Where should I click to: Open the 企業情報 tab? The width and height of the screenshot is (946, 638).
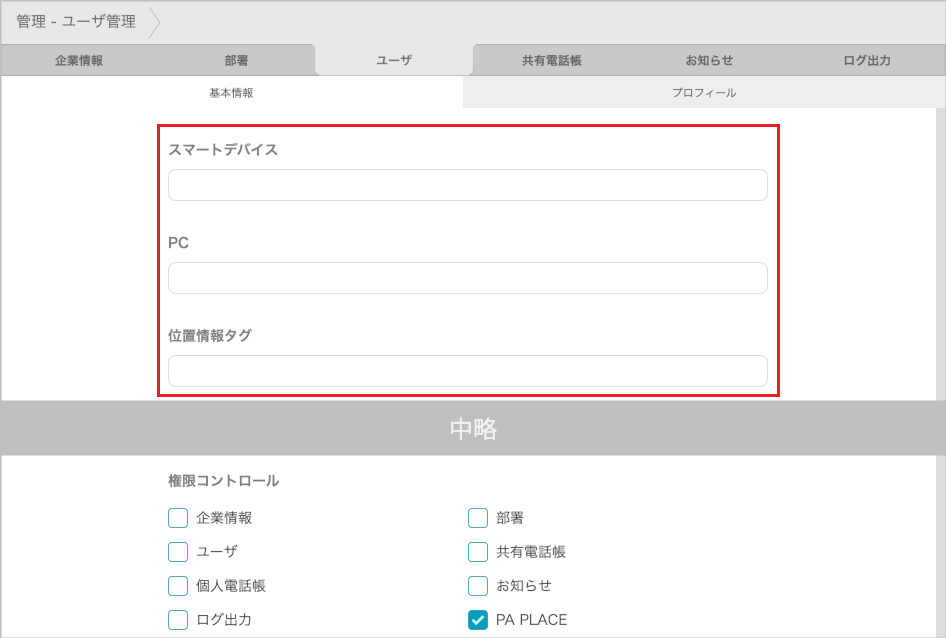(79, 60)
